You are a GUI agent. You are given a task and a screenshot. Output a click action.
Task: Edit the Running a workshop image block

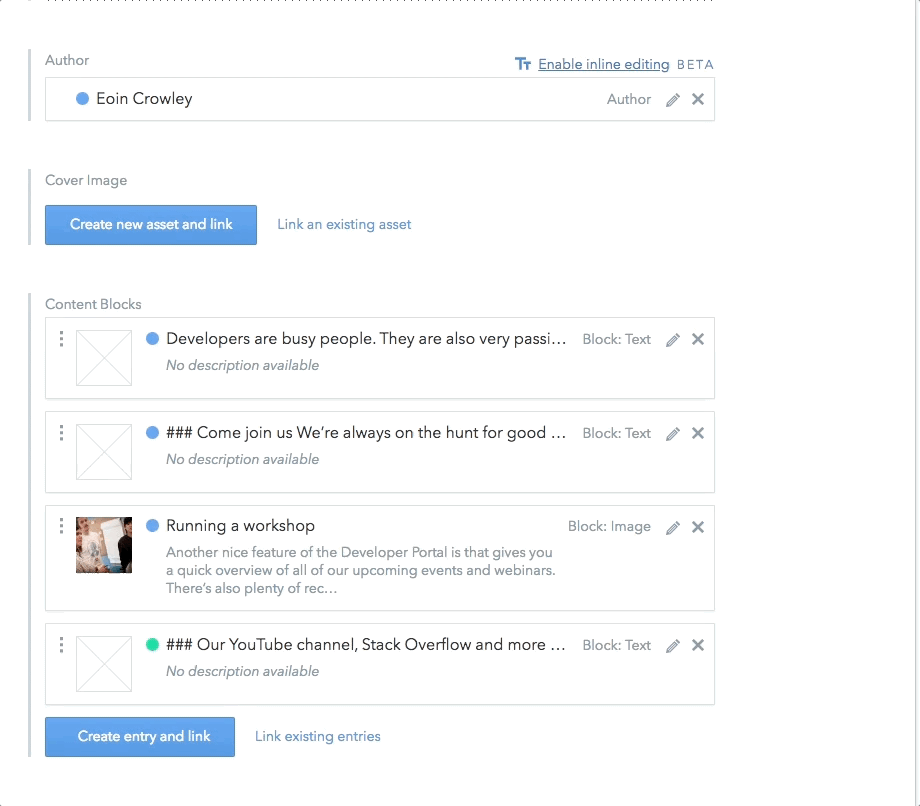click(673, 527)
